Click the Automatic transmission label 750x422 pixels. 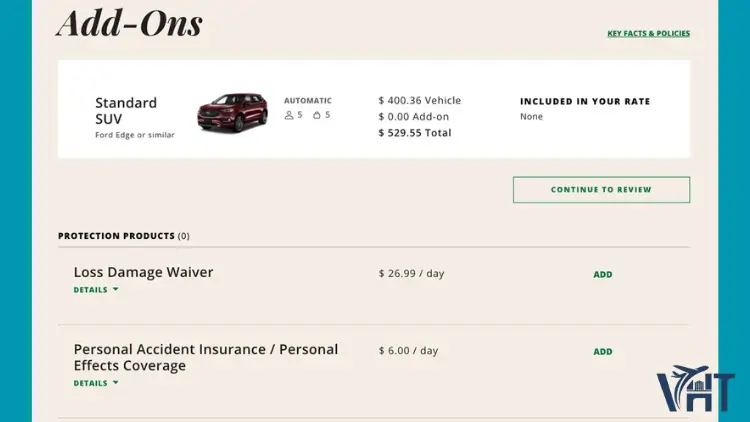(307, 101)
